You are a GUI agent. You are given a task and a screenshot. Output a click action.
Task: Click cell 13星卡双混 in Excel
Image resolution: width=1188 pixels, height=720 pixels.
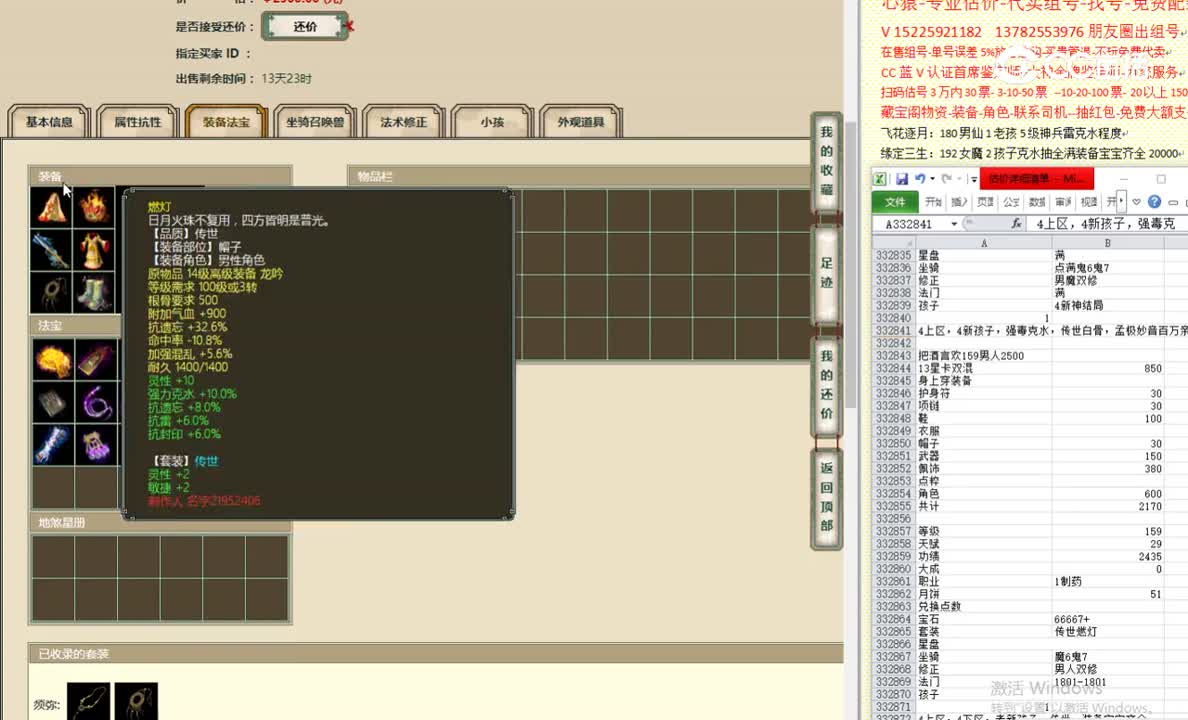tap(983, 368)
